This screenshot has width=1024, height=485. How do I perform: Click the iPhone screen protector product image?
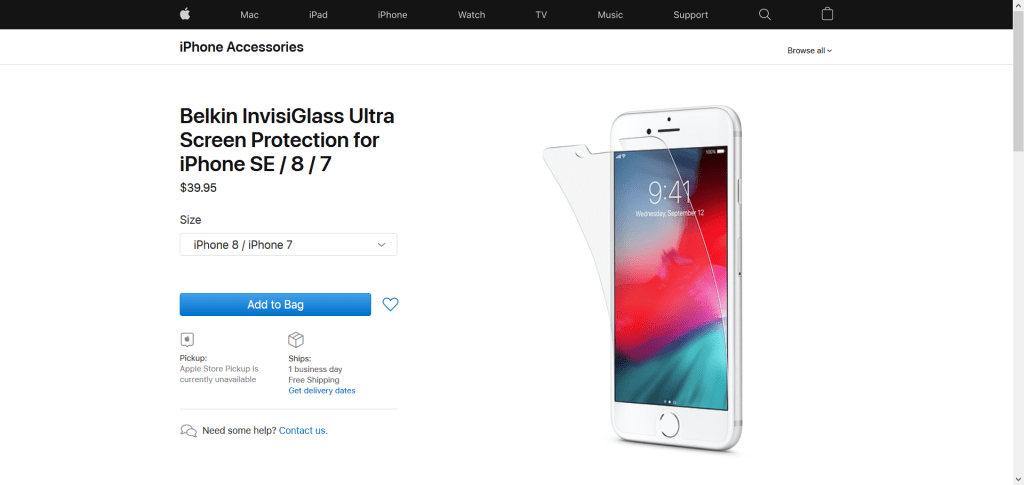pyautogui.click(x=643, y=279)
